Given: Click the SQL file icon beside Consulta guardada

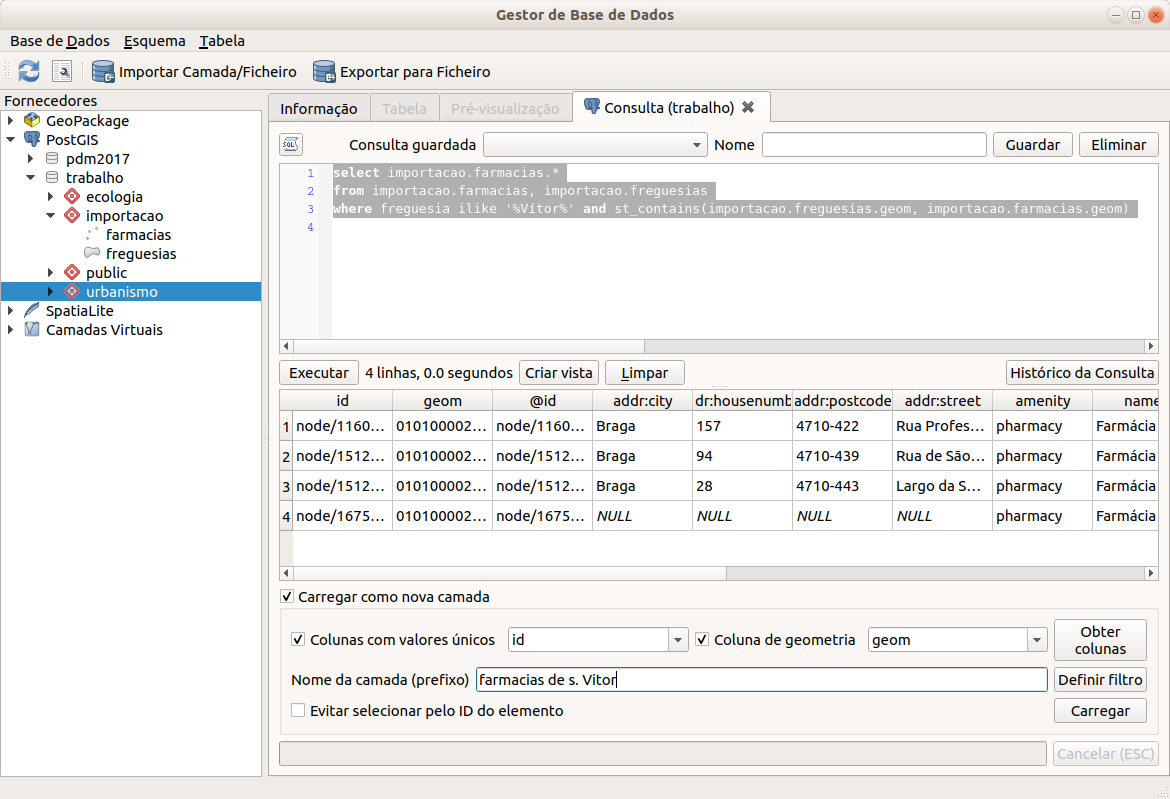Looking at the screenshot, I should [x=290, y=144].
